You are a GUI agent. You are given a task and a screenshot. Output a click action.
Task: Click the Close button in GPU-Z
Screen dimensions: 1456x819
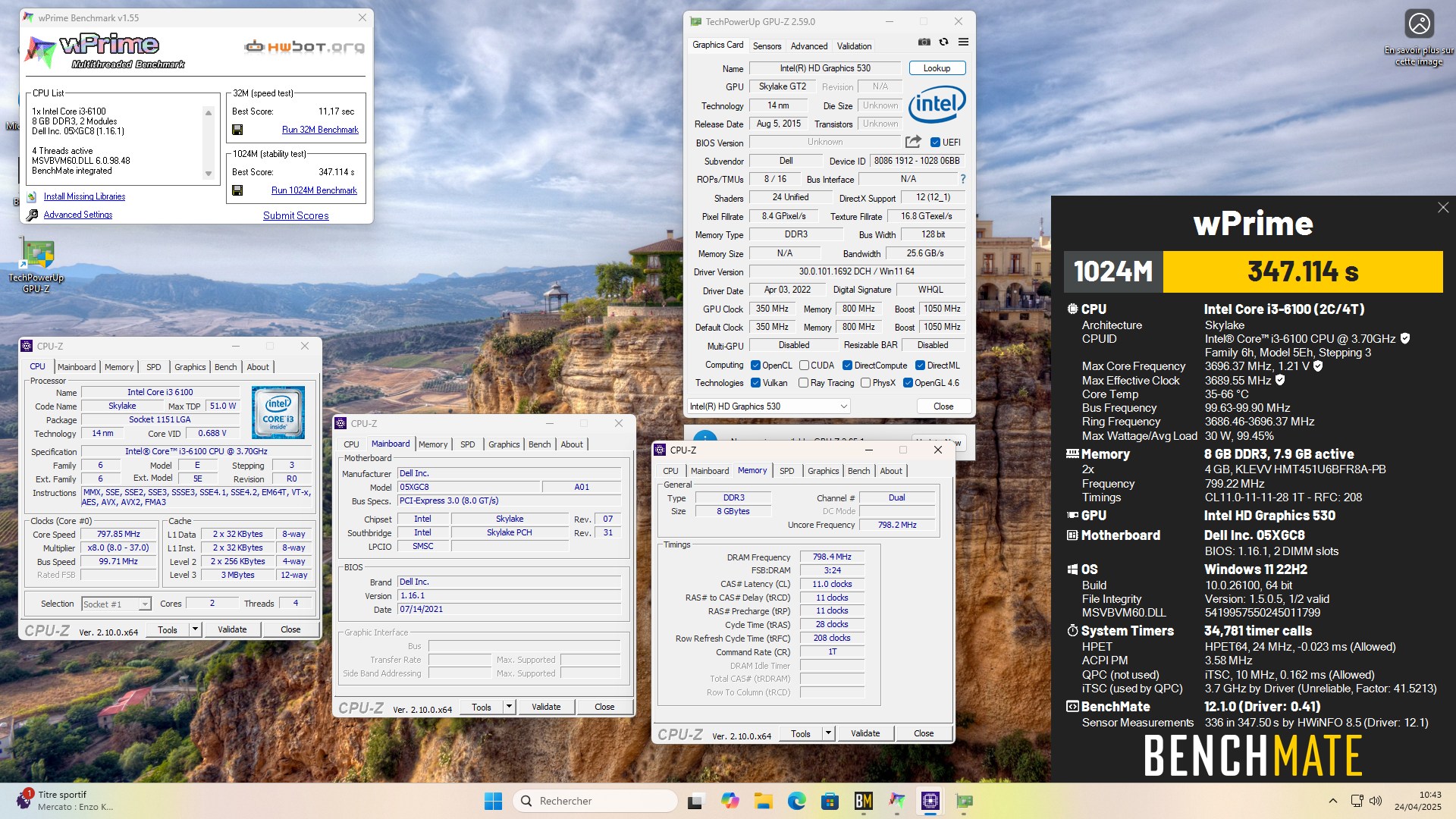coord(943,406)
